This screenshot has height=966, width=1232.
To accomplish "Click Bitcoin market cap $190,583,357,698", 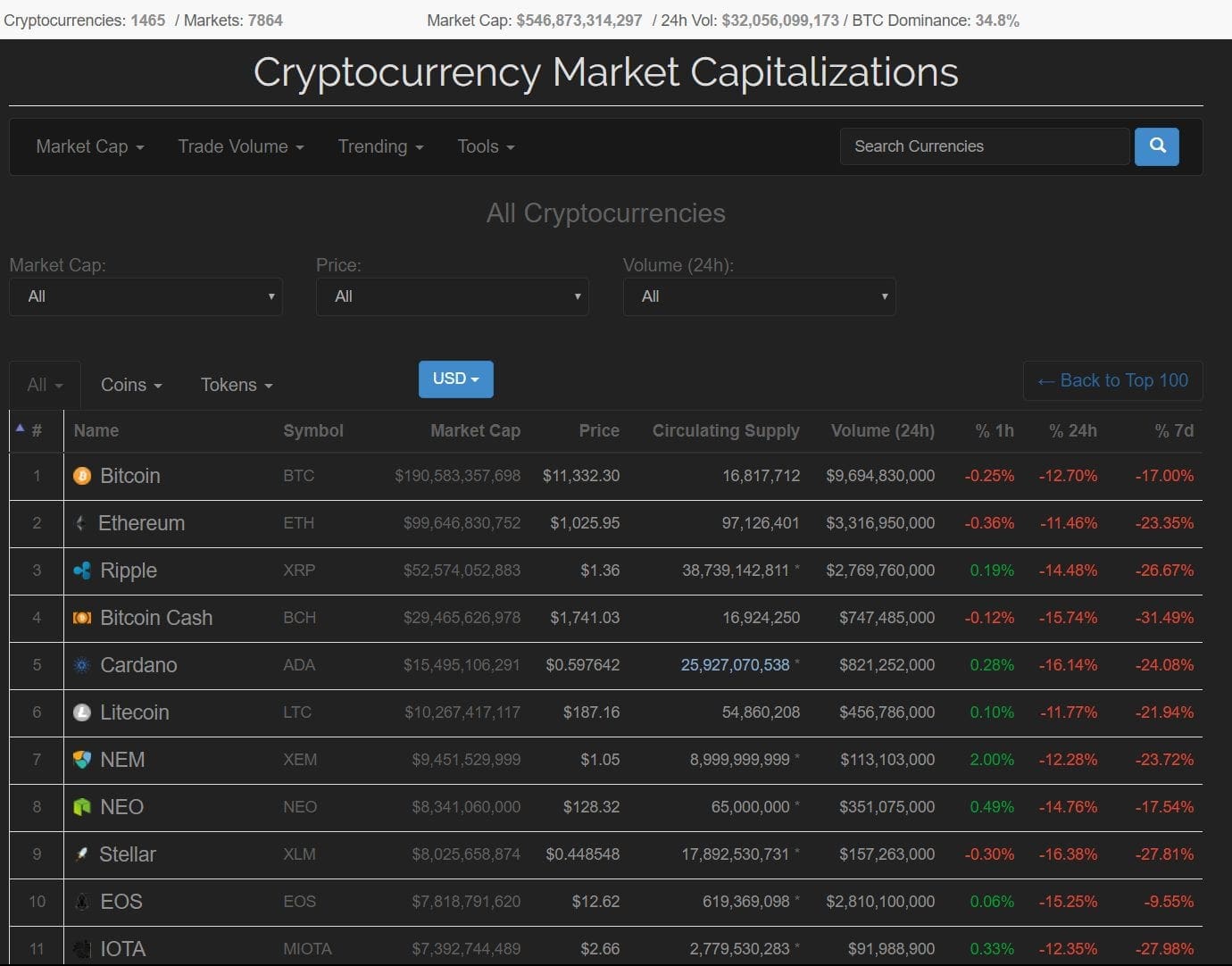I will [458, 476].
